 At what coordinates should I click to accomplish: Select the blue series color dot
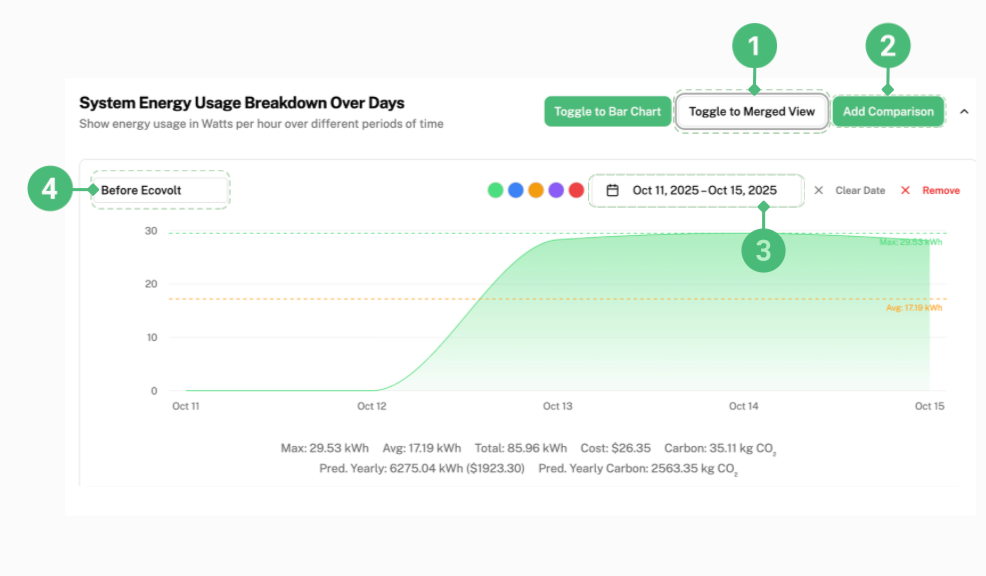pos(516,189)
